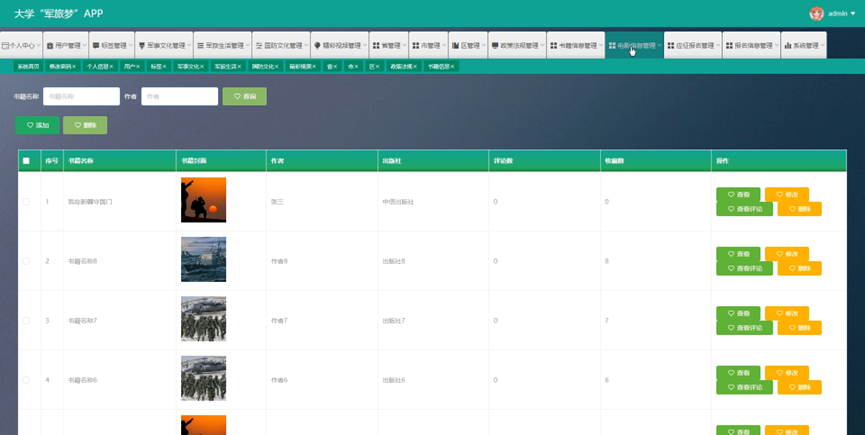Image resolution: width=865 pixels, height=435 pixels.
Task: Expand the 区管理 dropdown chevron
Action: coord(483,46)
